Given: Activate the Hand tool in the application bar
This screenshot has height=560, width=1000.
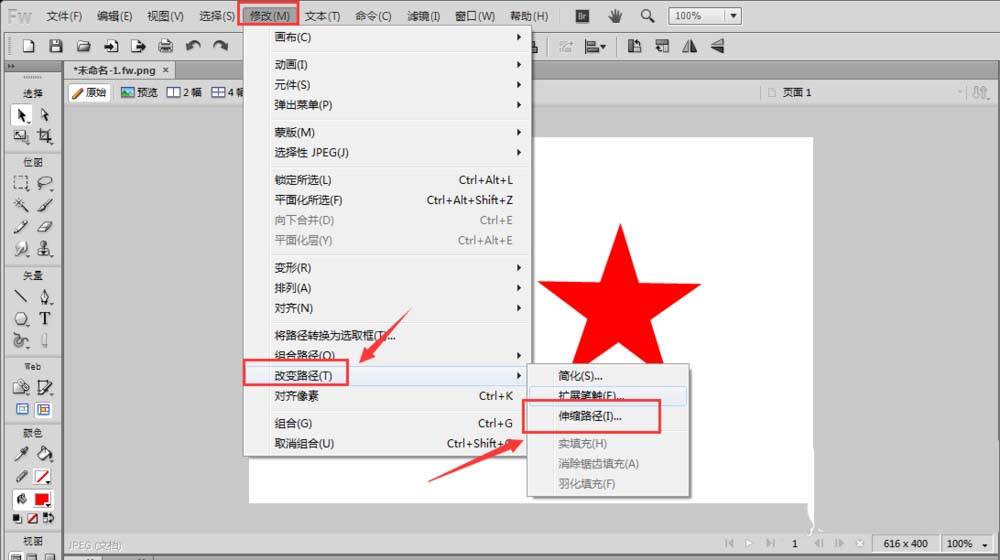Looking at the screenshot, I should coord(616,16).
